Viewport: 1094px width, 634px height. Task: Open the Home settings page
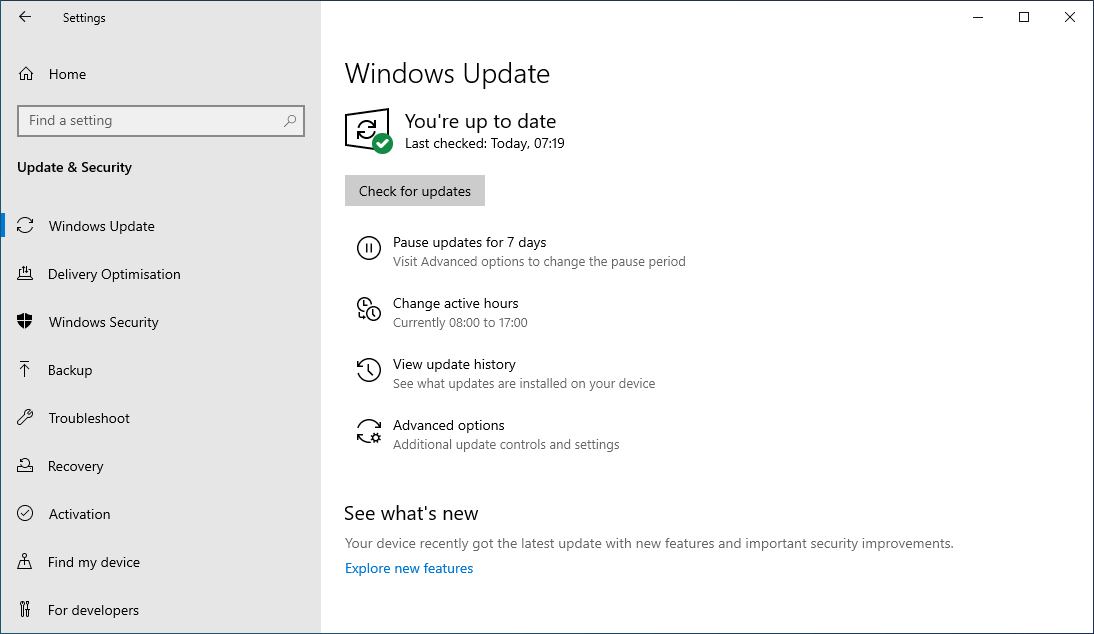(67, 74)
